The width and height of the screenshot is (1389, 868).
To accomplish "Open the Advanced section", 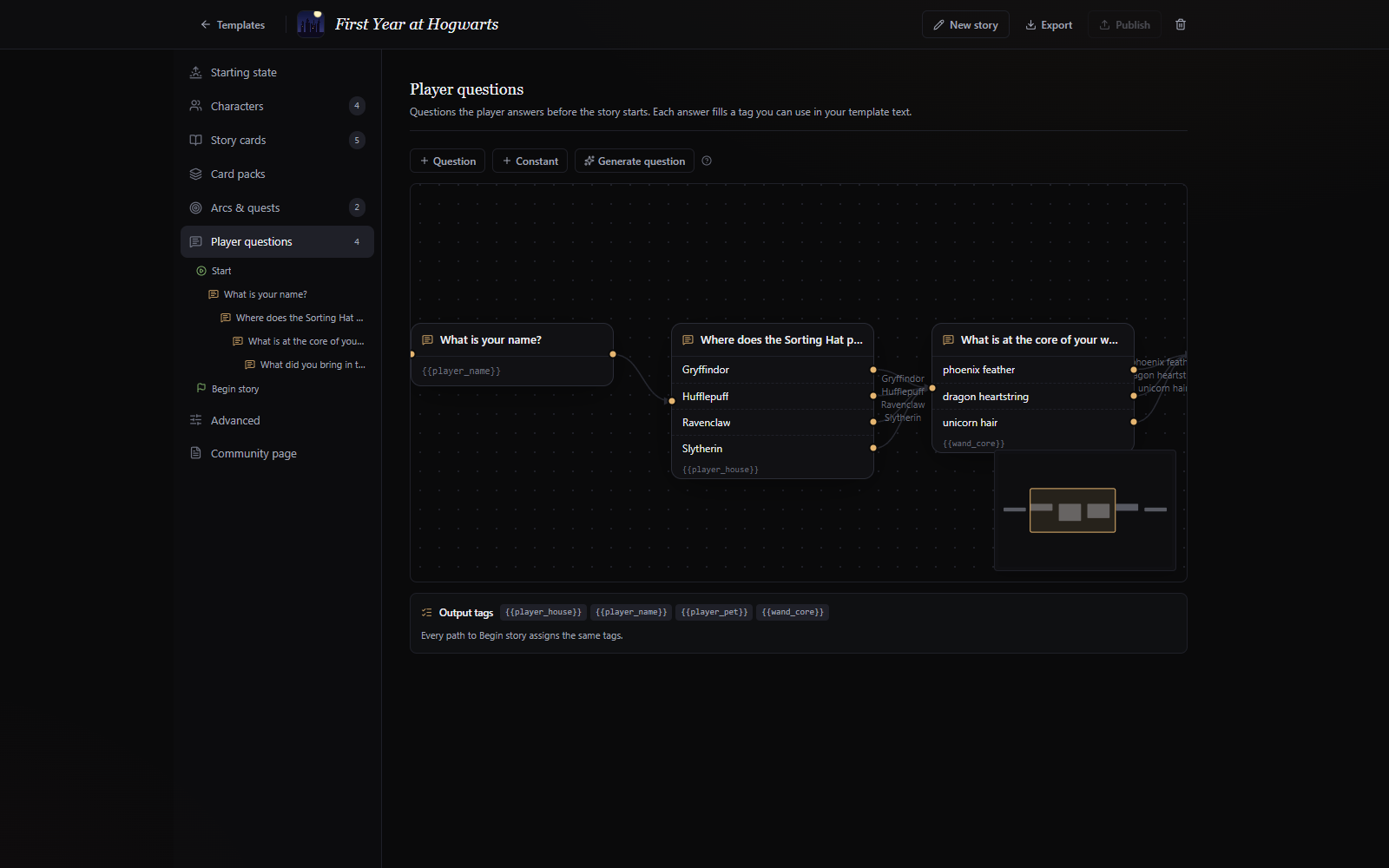I will coord(277,420).
